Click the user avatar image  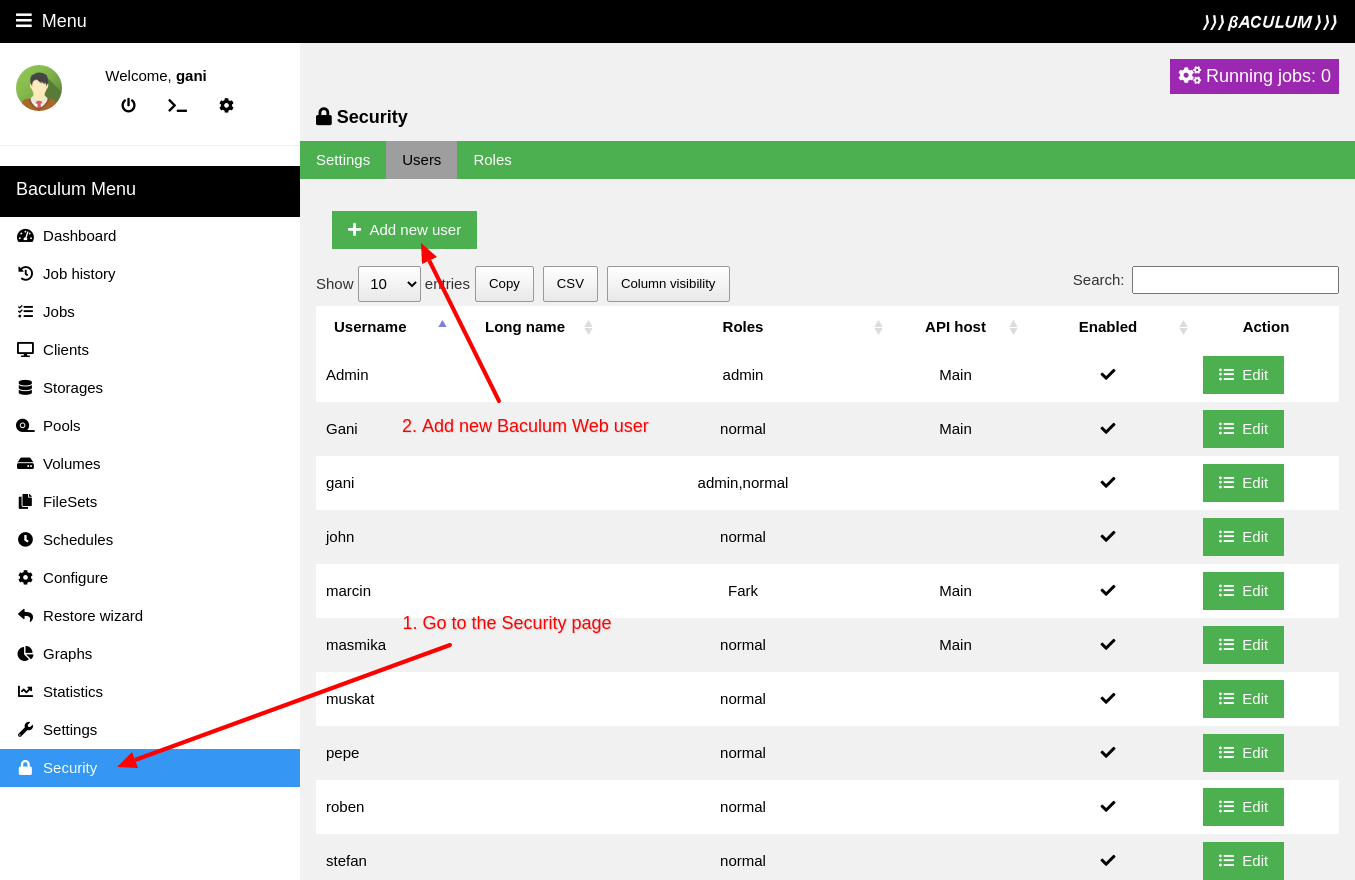[39, 88]
